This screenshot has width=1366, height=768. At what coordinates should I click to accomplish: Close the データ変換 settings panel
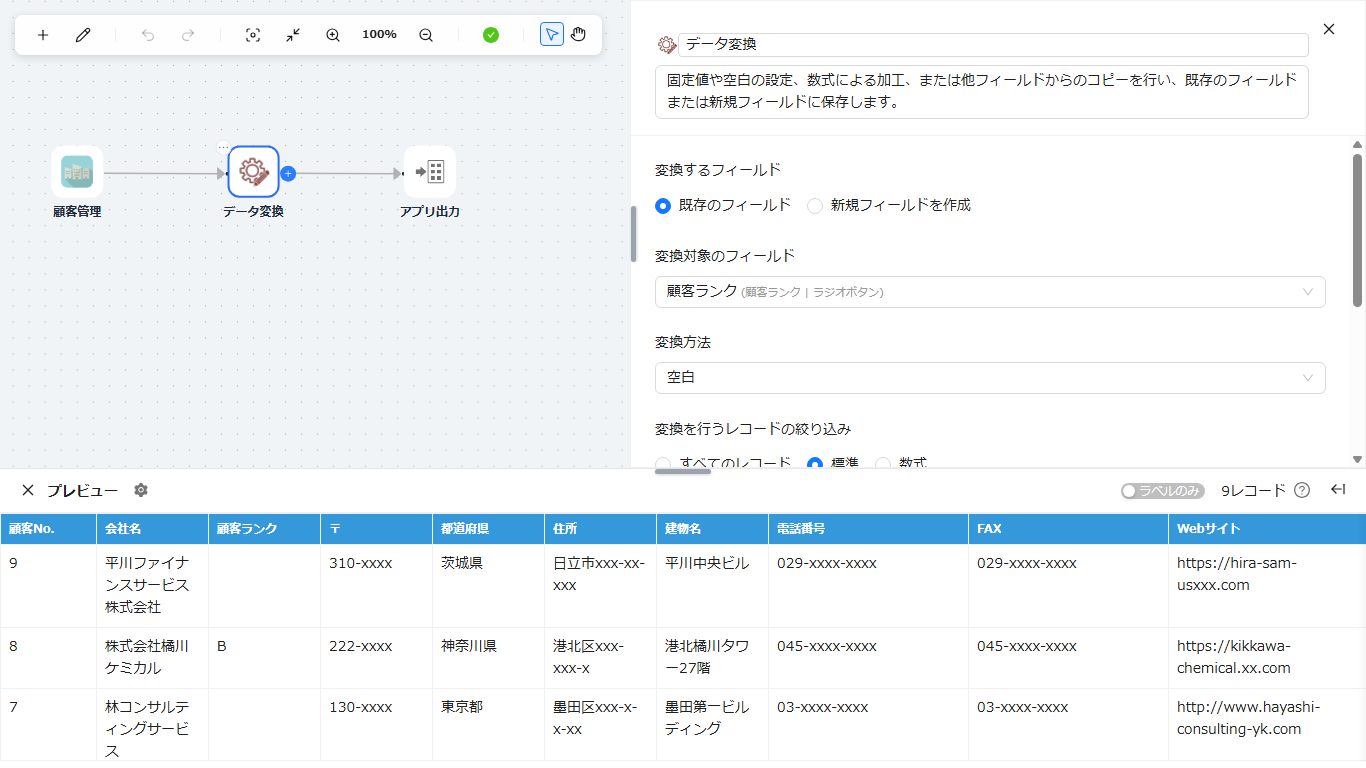pos(1329,29)
